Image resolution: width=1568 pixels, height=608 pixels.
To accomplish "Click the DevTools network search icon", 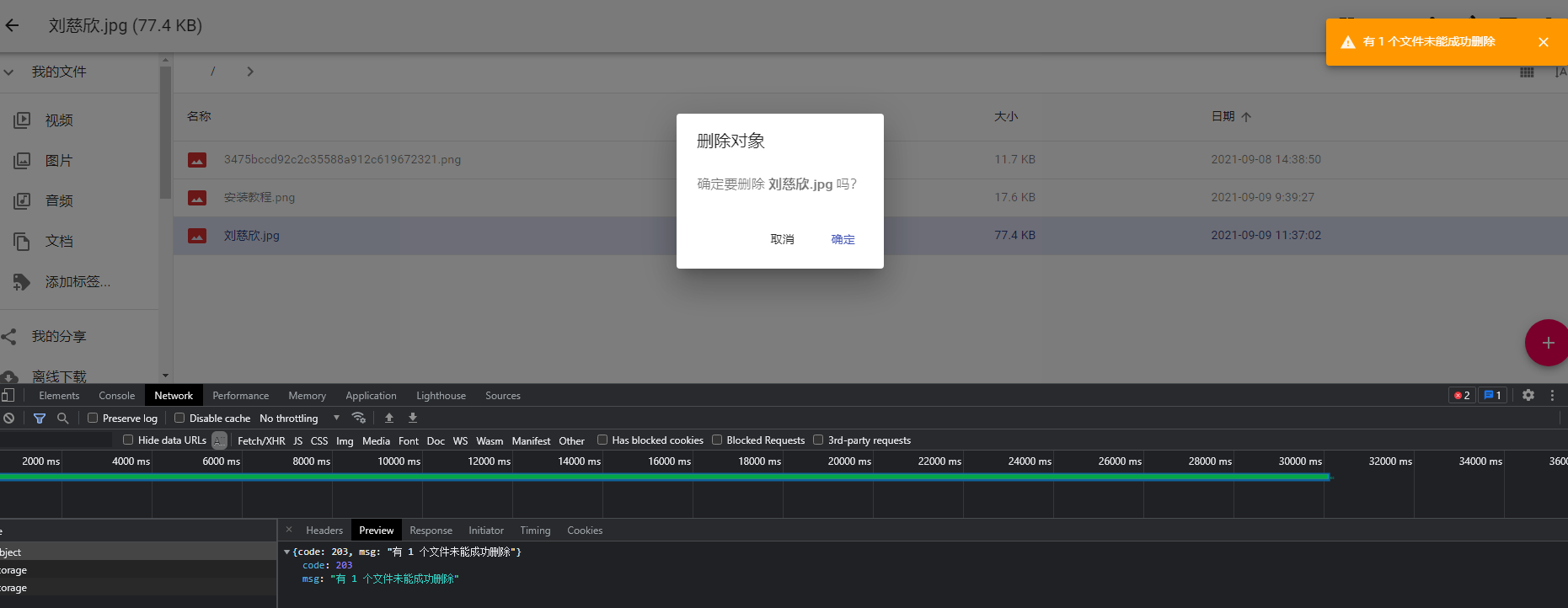I will 62,419.
